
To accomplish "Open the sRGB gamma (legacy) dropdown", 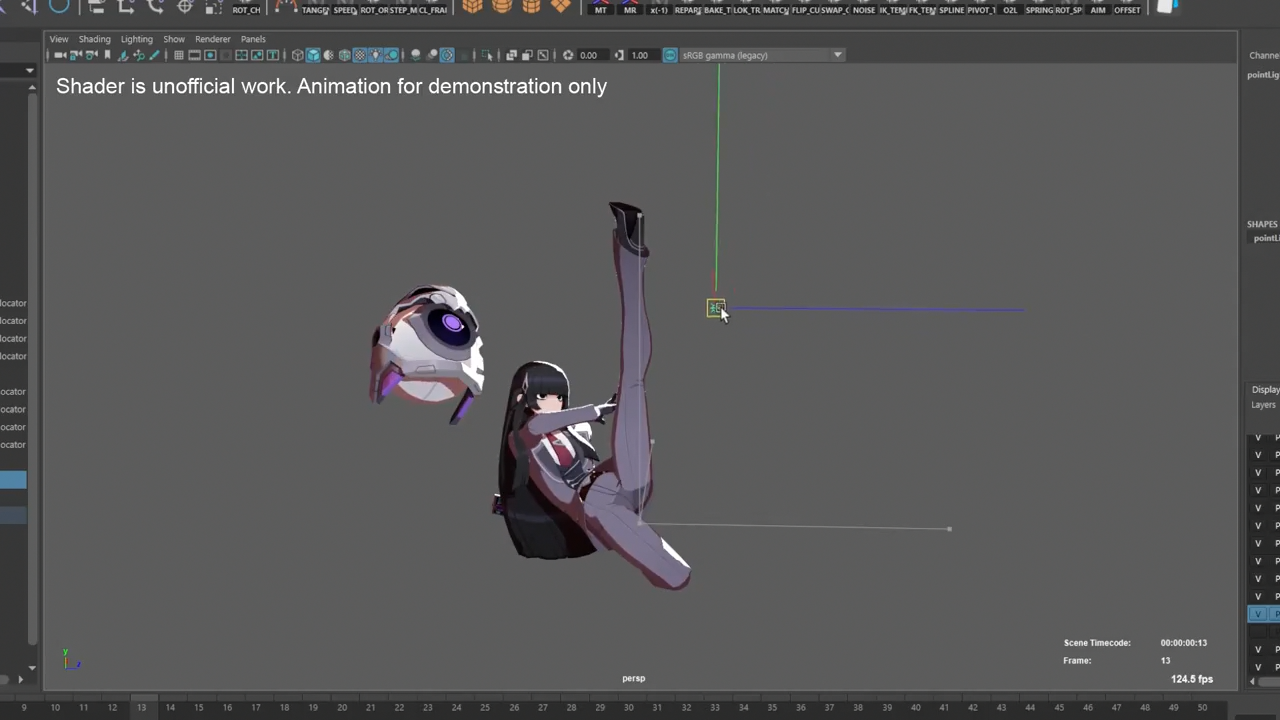I will [x=763, y=55].
